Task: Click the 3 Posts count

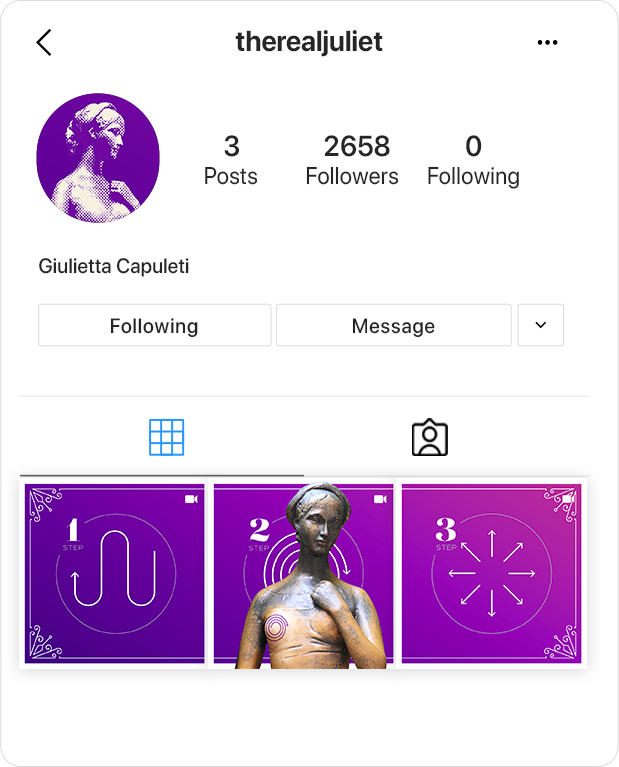Action: 231,160
